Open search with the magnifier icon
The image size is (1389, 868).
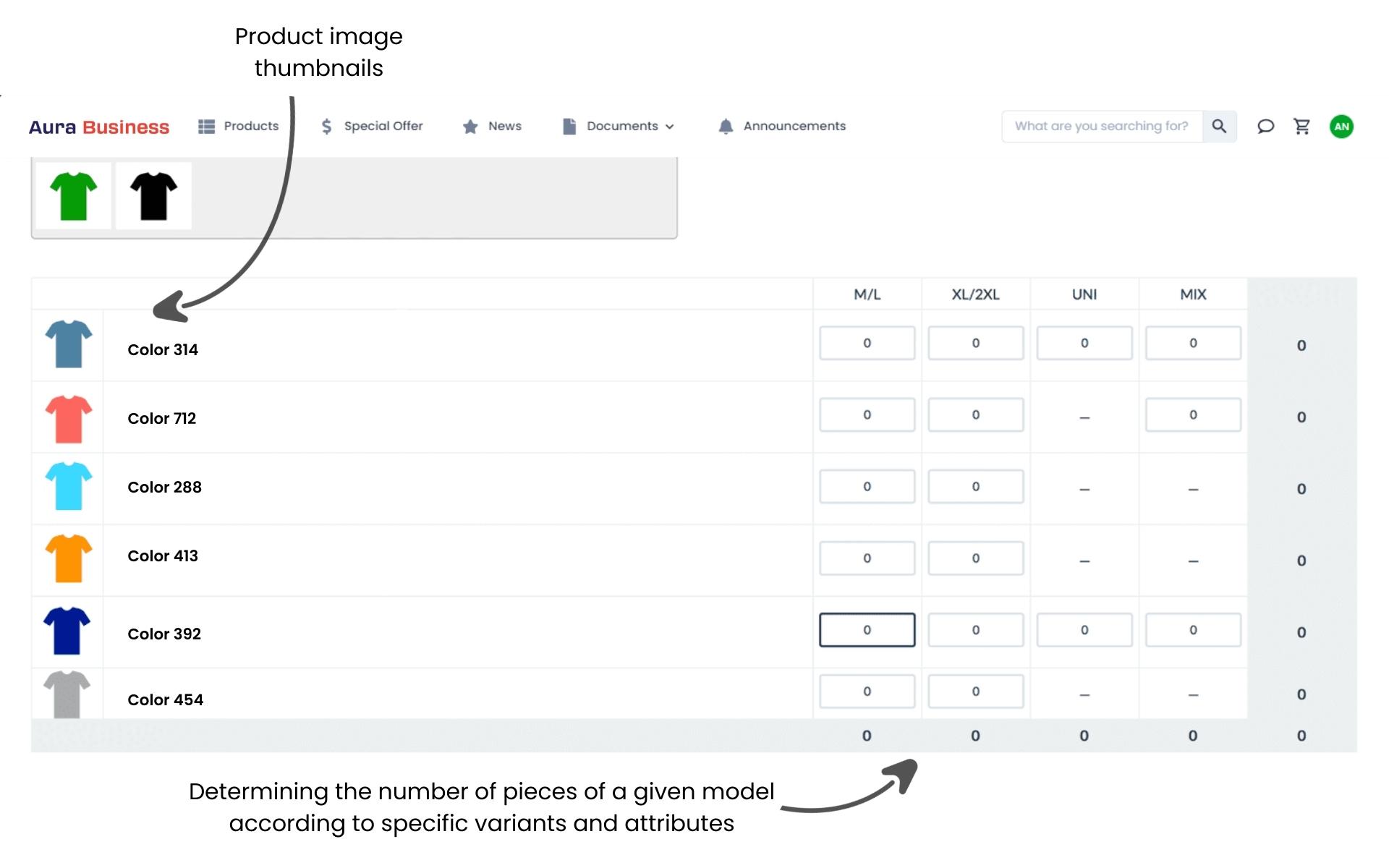point(1220,126)
